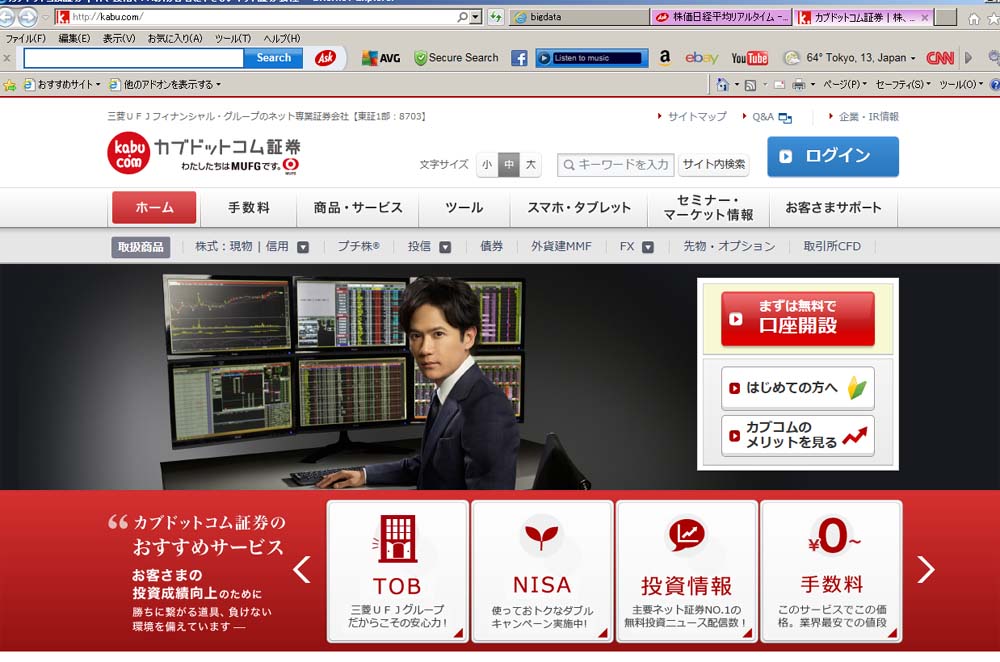The width and height of the screenshot is (1000, 662).
Task: Open the スマホ・タブレット navigation tab
Action: [579, 208]
